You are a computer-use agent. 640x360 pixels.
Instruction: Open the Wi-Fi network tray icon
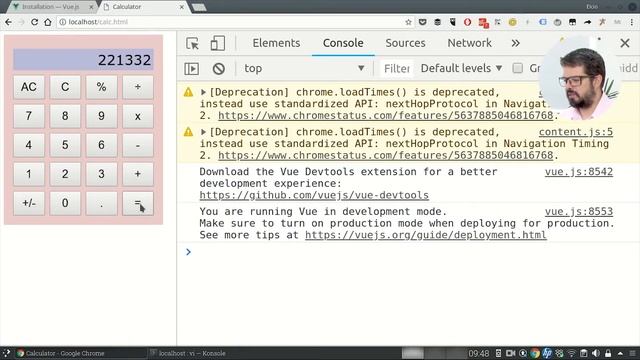[x=572, y=353]
